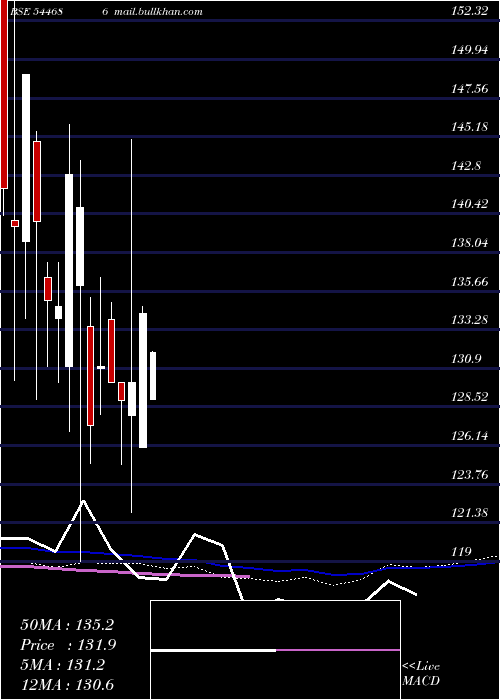Click the 147.56 price axis label
The height and width of the screenshot is (700, 500).
click(x=469, y=89)
